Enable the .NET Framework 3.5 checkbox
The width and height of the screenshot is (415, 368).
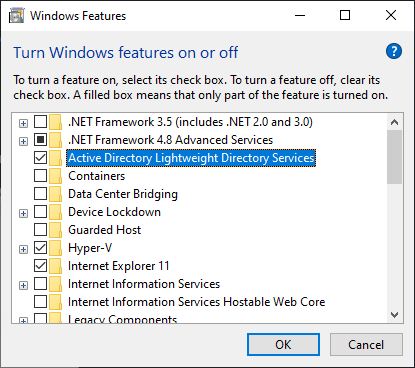[x=40, y=122]
